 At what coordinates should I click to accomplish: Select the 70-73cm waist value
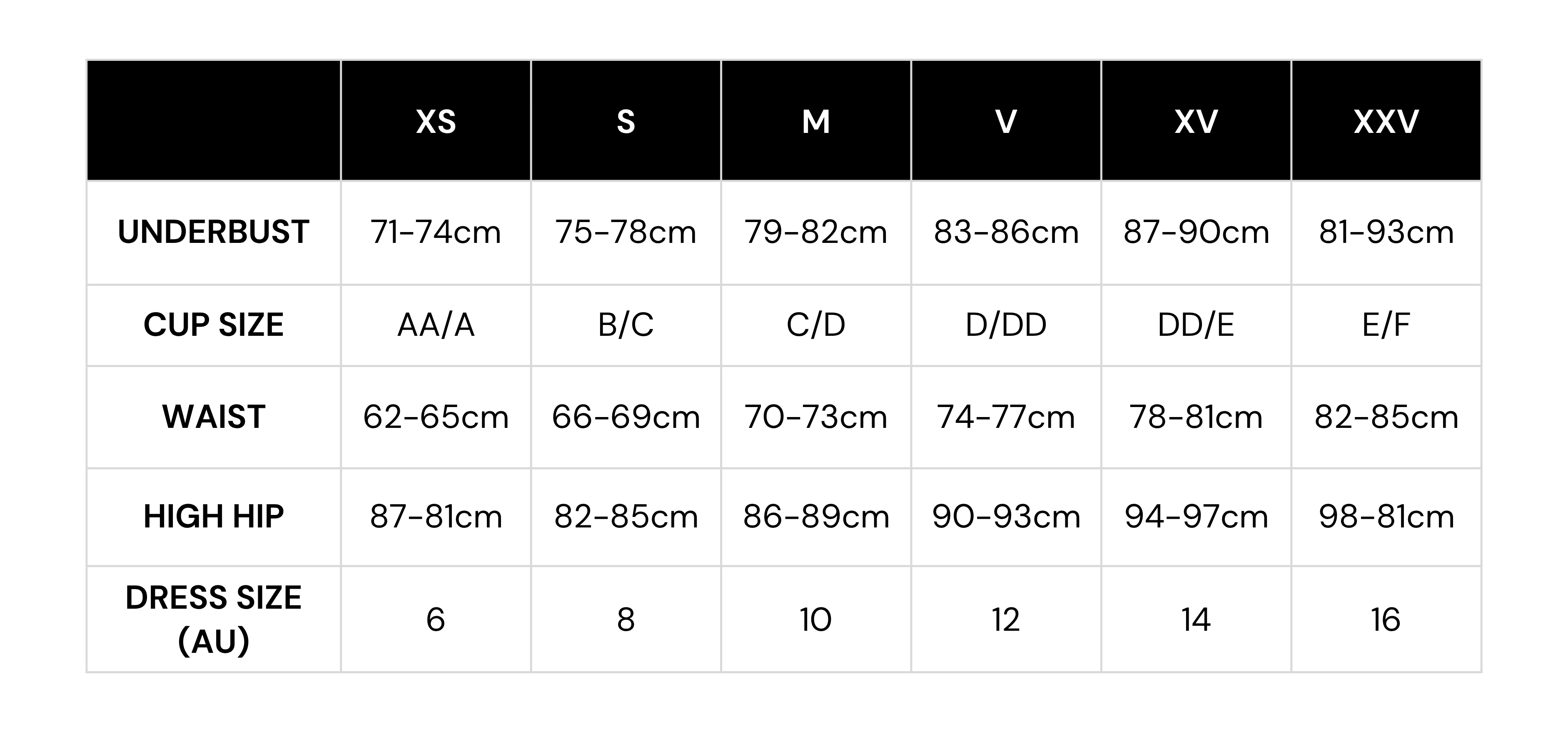point(816,417)
